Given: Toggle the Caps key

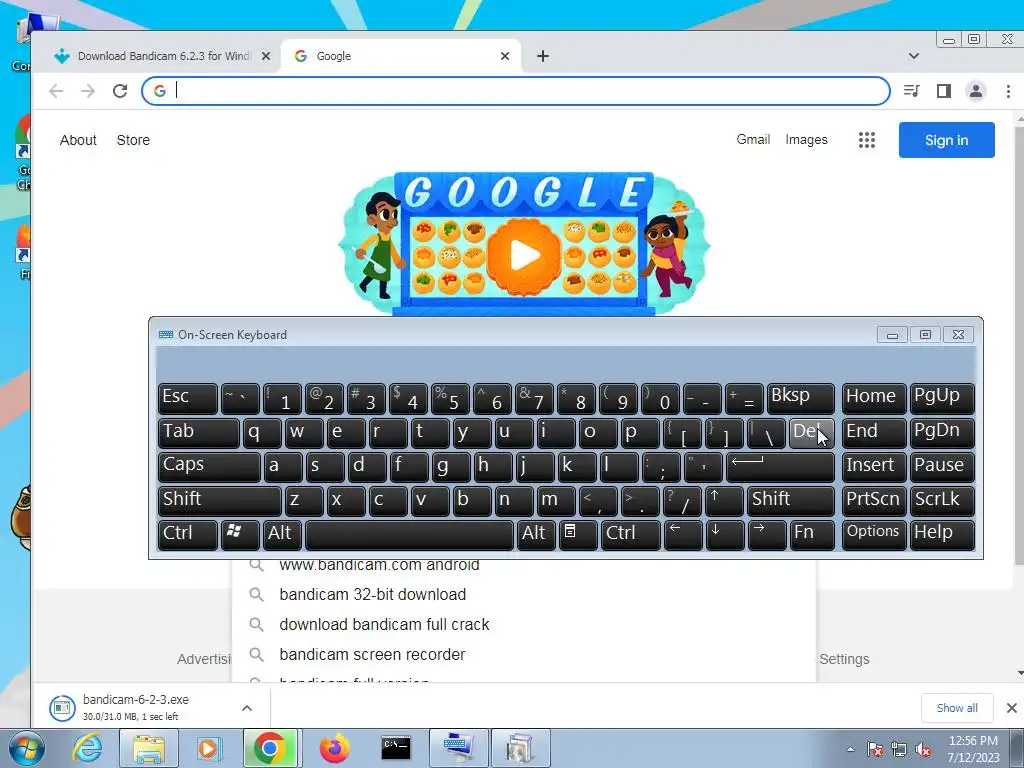Looking at the screenshot, I should [209, 467].
